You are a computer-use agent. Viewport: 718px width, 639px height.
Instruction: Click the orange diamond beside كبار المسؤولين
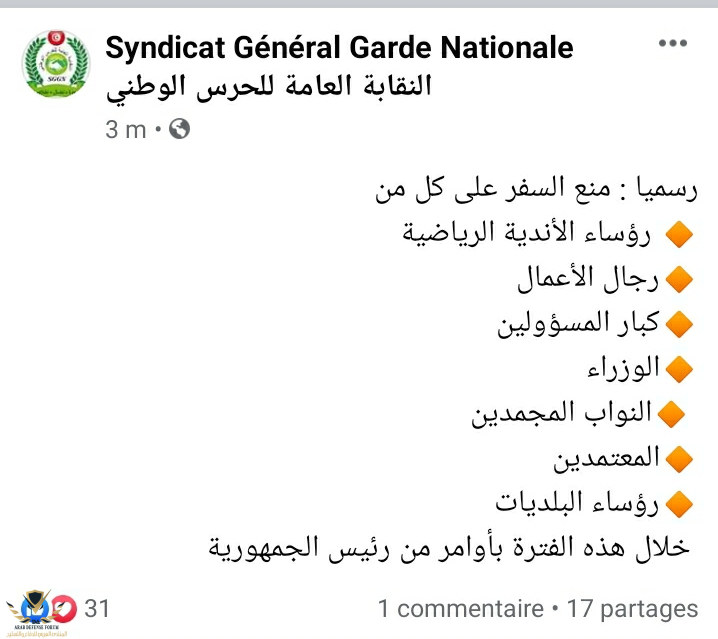(x=679, y=324)
